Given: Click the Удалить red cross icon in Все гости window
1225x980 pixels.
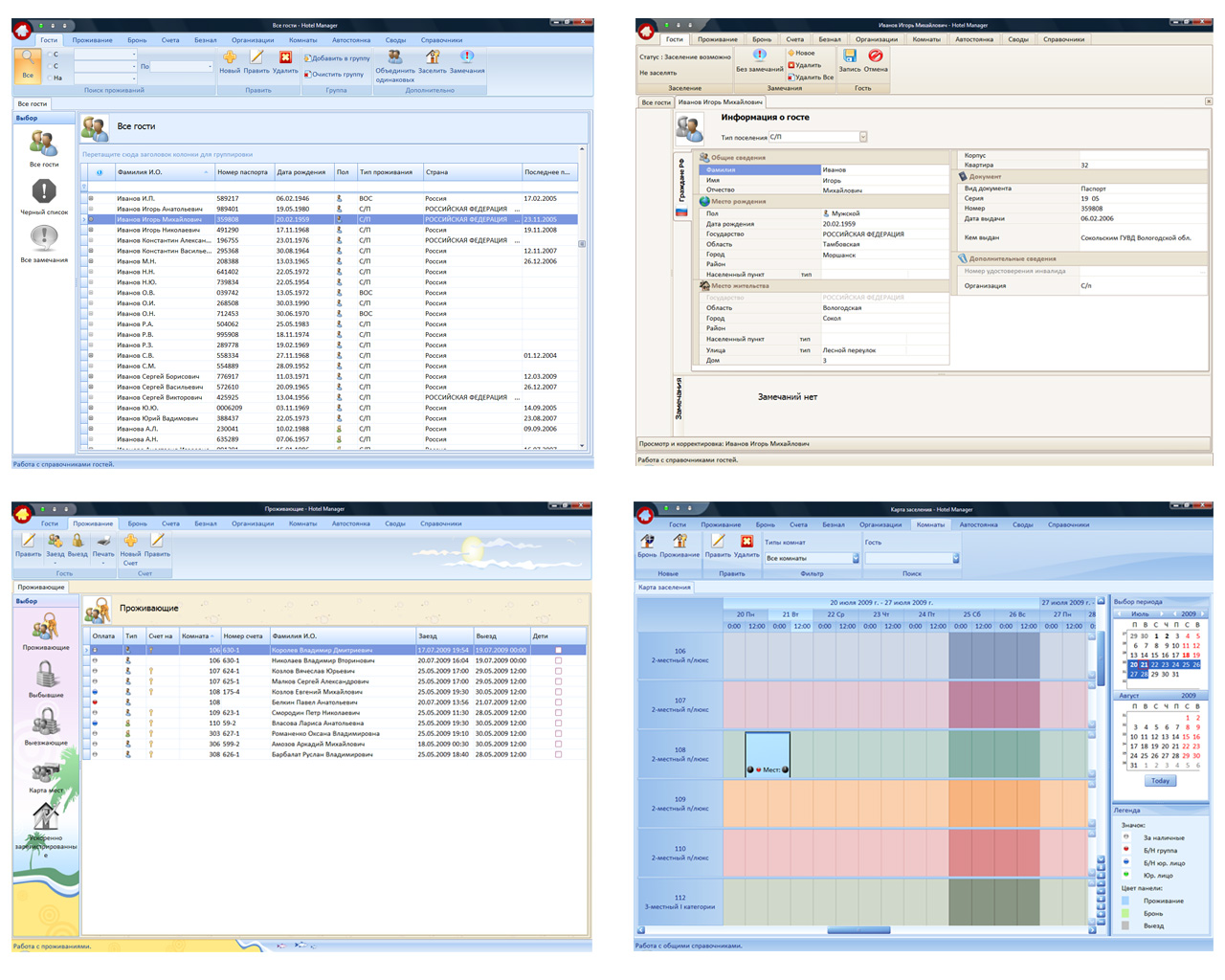Looking at the screenshot, I should coord(285,57).
